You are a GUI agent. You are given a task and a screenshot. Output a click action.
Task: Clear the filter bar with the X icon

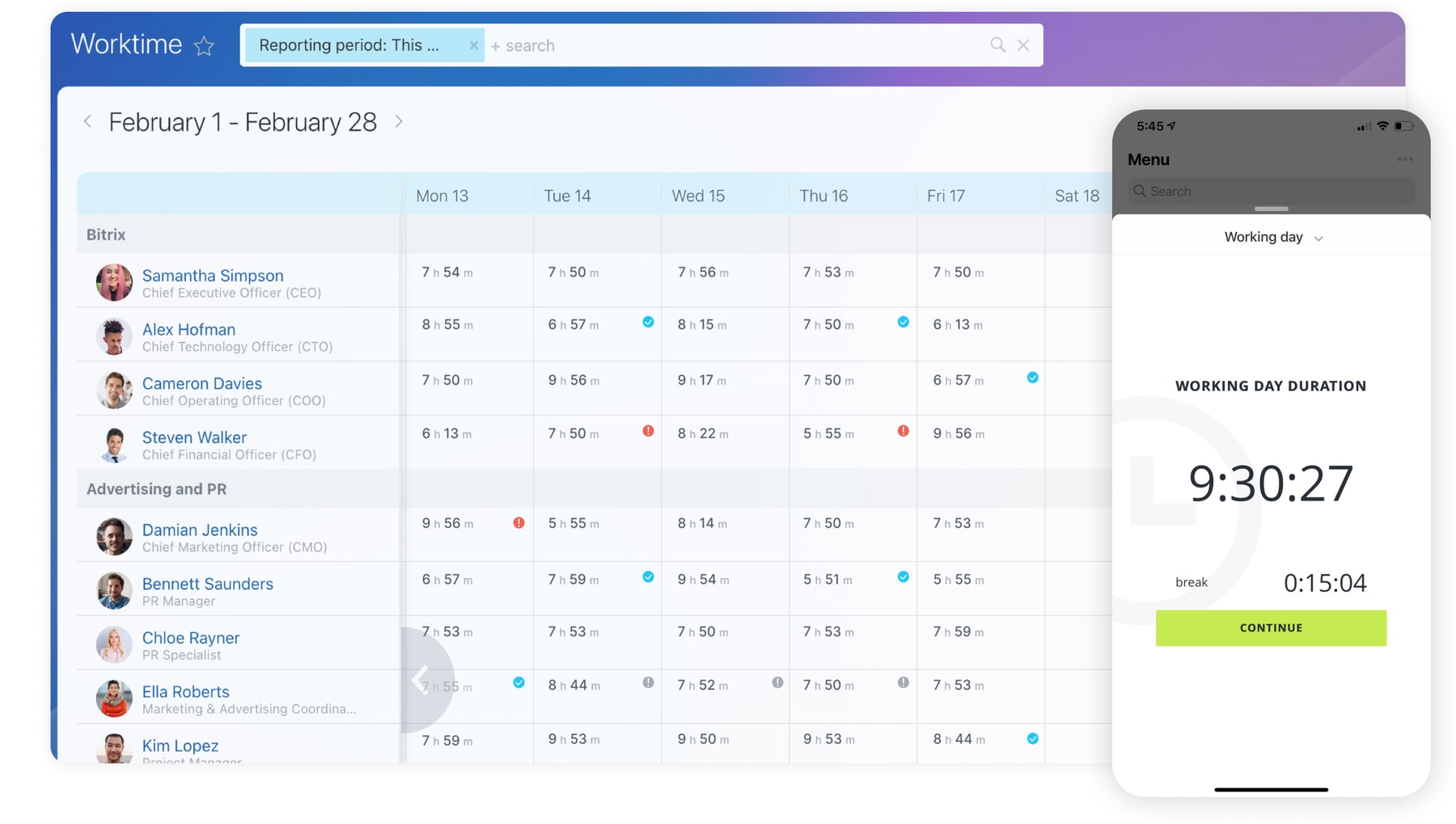point(1023,45)
